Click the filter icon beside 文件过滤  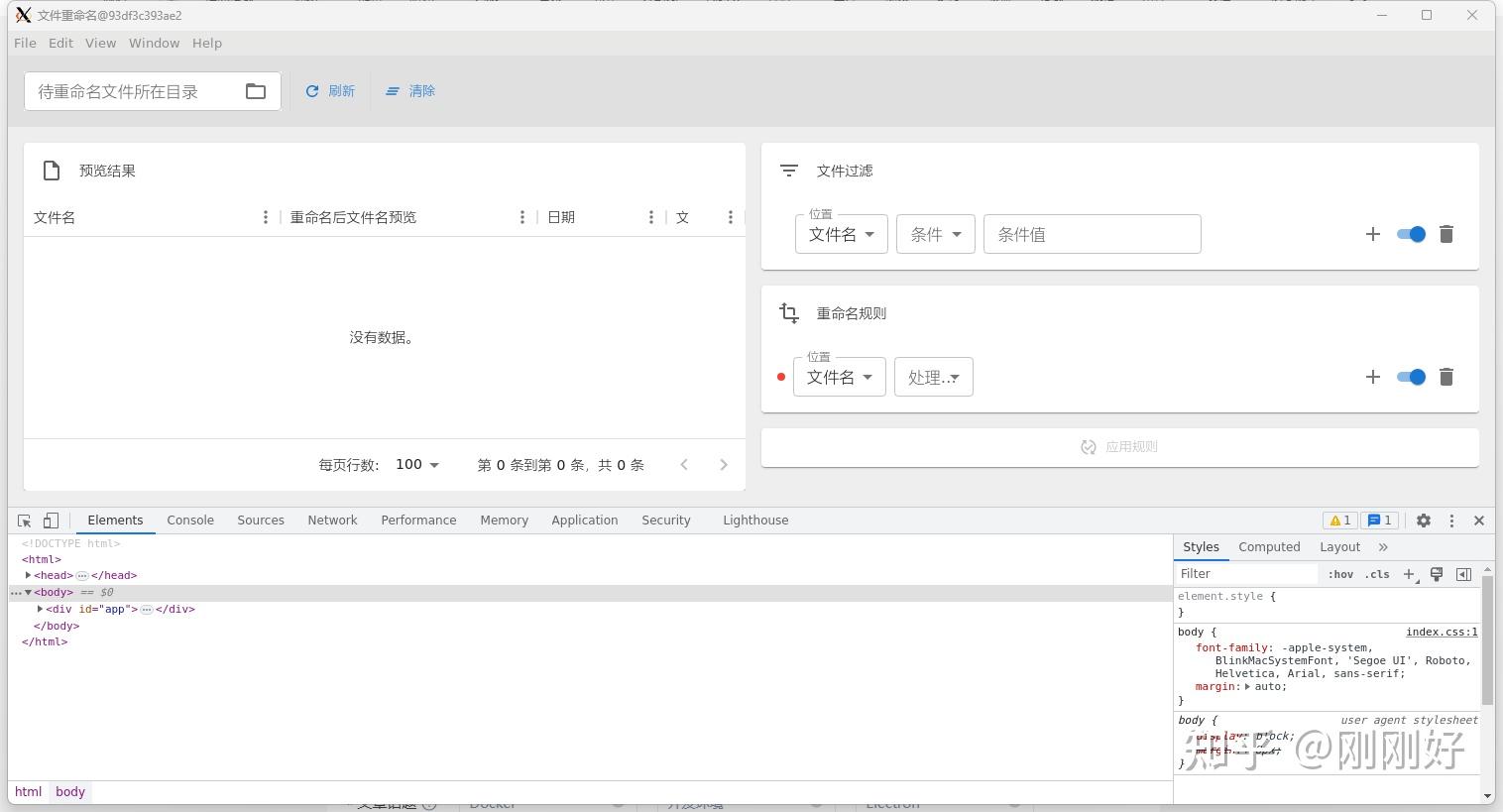coord(788,170)
